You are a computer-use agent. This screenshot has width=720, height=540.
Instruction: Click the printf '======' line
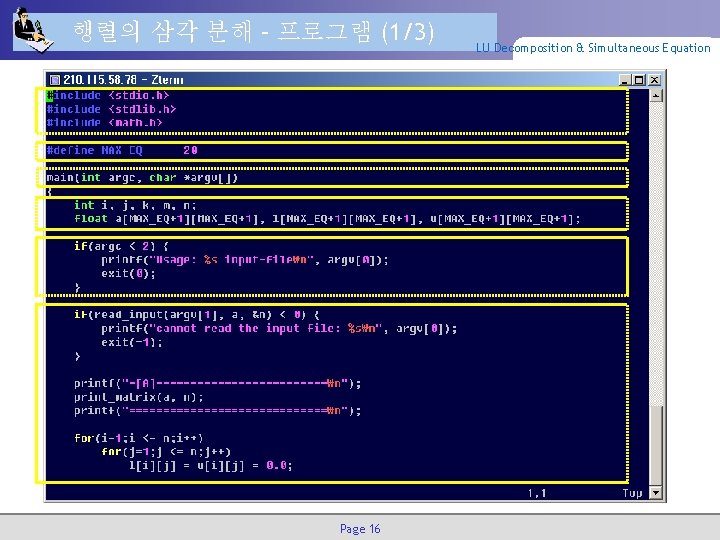[218, 411]
